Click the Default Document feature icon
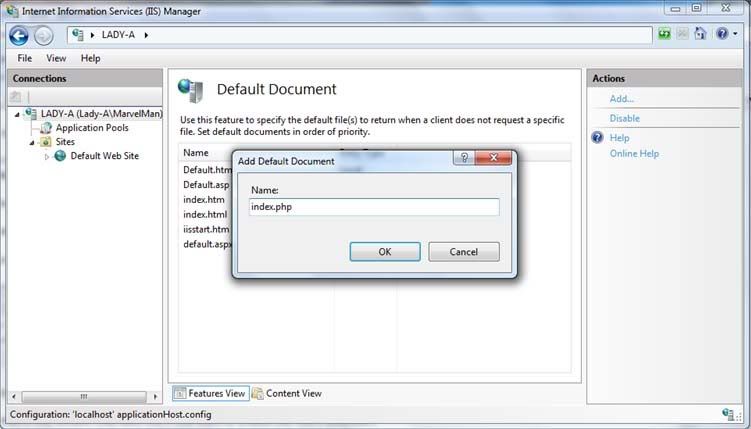This screenshot has width=751, height=429. [191, 90]
